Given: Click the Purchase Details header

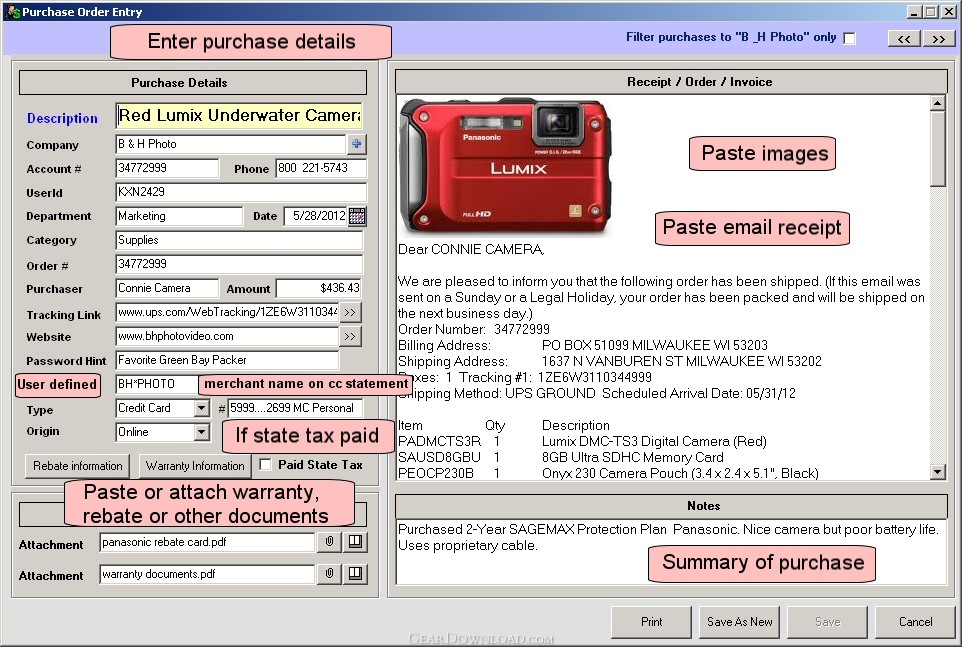Looking at the screenshot, I should (x=193, y=83).
